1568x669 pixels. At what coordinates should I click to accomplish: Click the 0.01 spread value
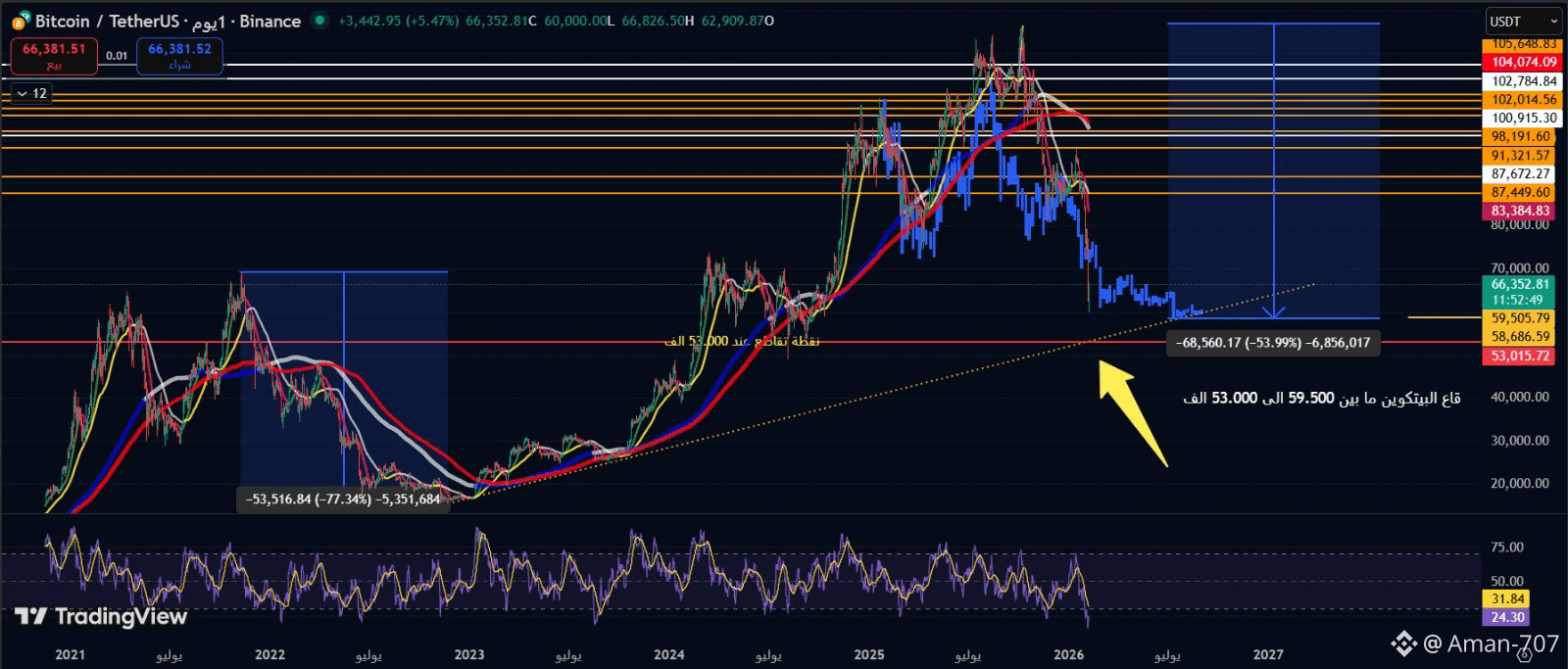117,56
